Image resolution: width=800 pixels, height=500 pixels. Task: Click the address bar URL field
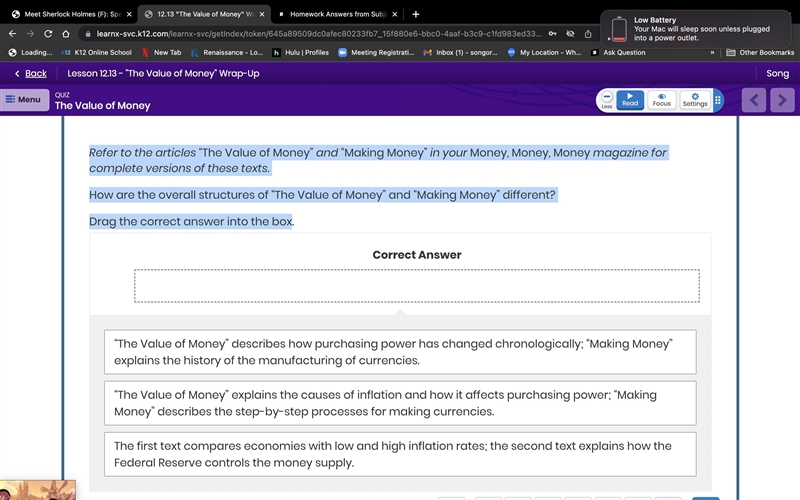tap(318, 34)
